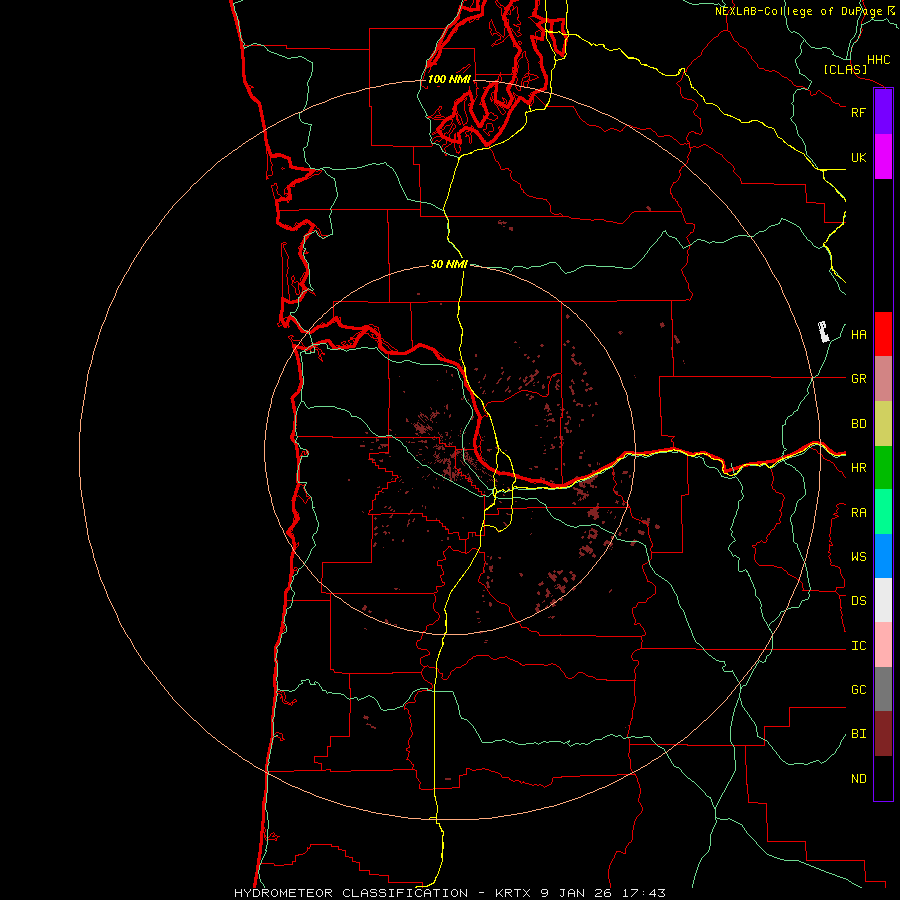Click the white DS legend swatch
Viewport: 900px width, 900px height.
pyautogui.click(x=883, y=600)
